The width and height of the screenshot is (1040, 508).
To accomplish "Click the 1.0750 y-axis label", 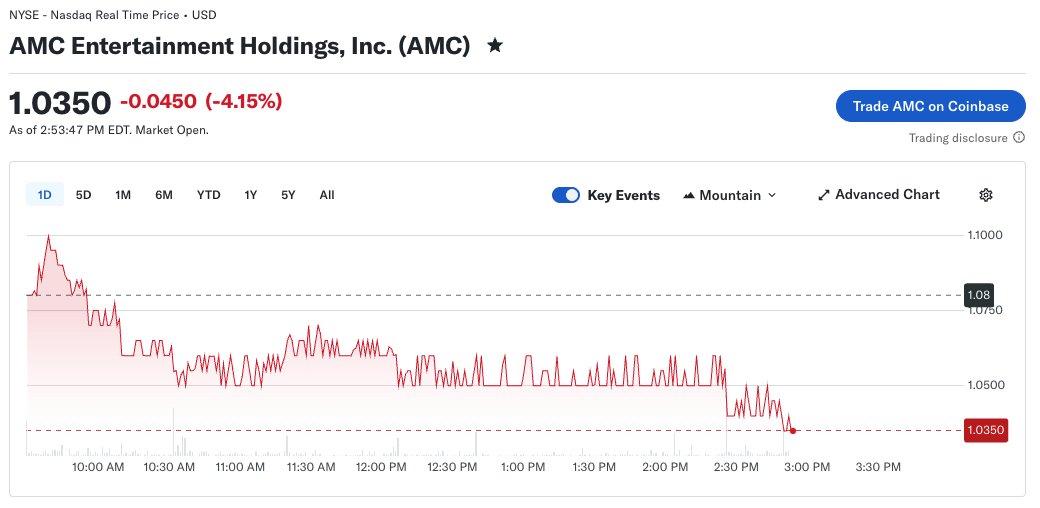I will (x=984, y=311).
